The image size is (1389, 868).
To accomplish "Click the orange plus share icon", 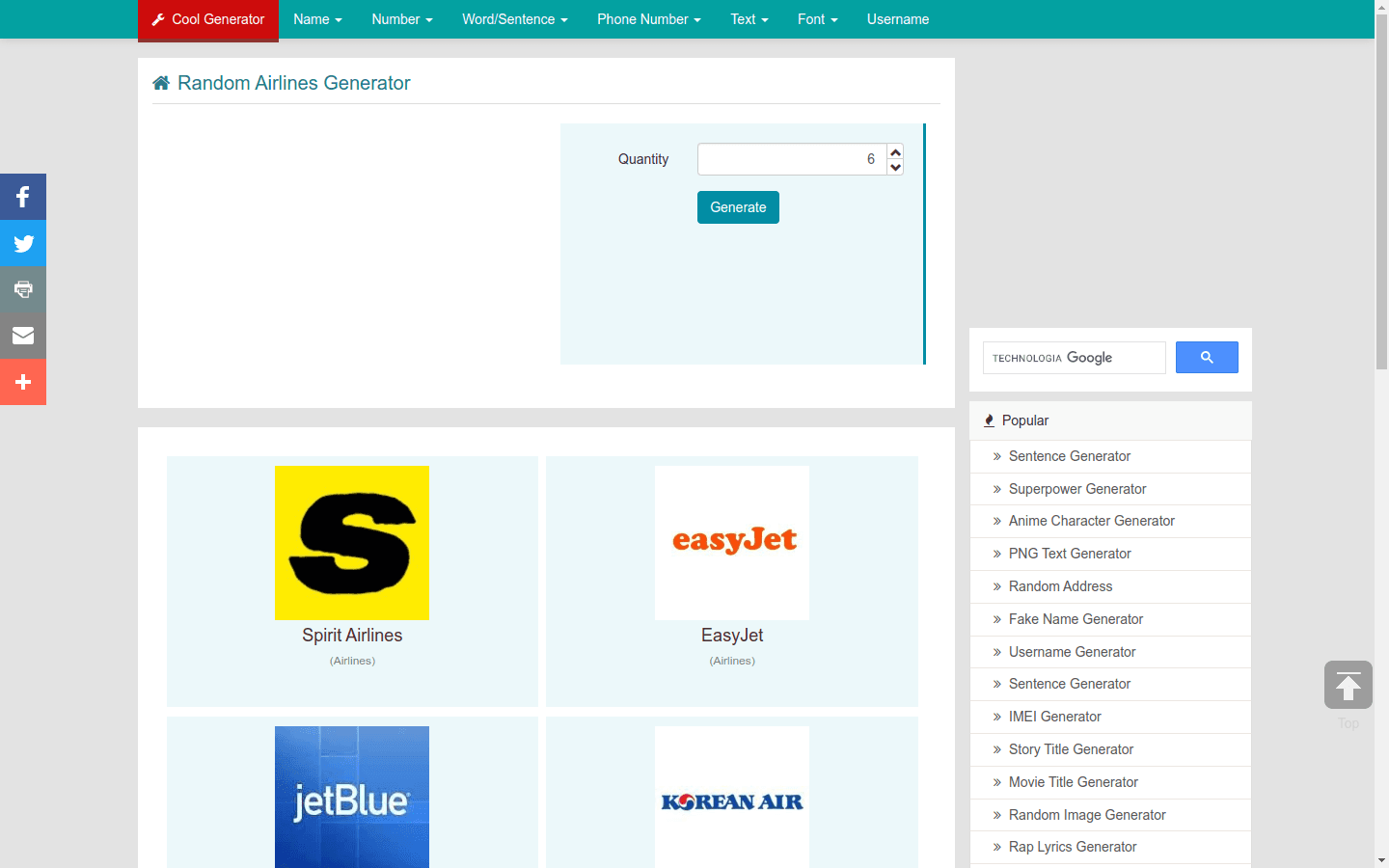I will [22, 381].
